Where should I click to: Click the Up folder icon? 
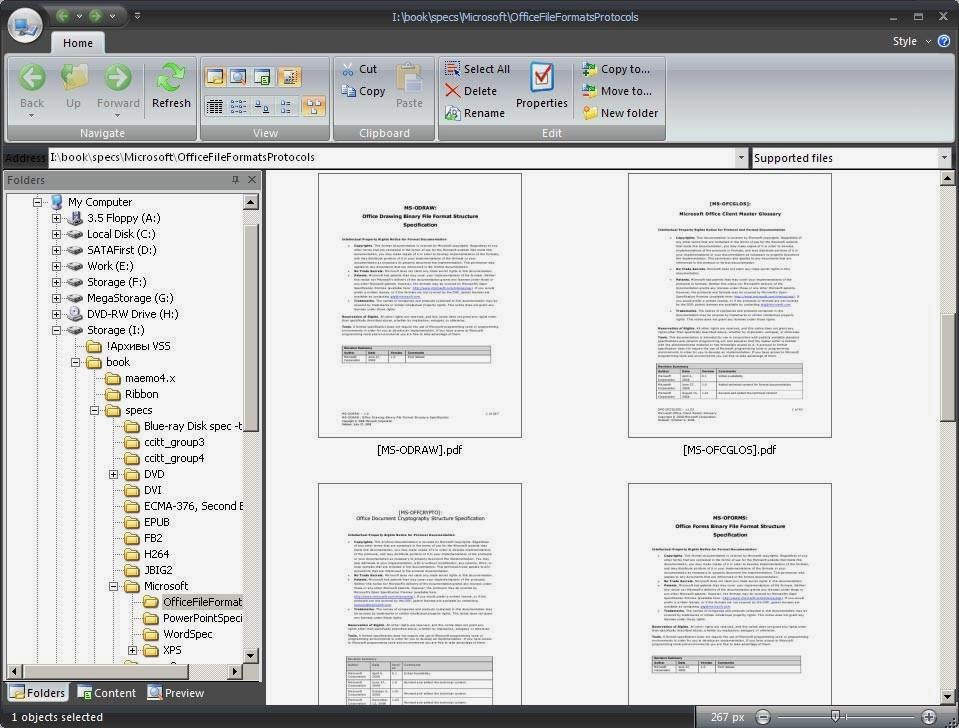73,78
